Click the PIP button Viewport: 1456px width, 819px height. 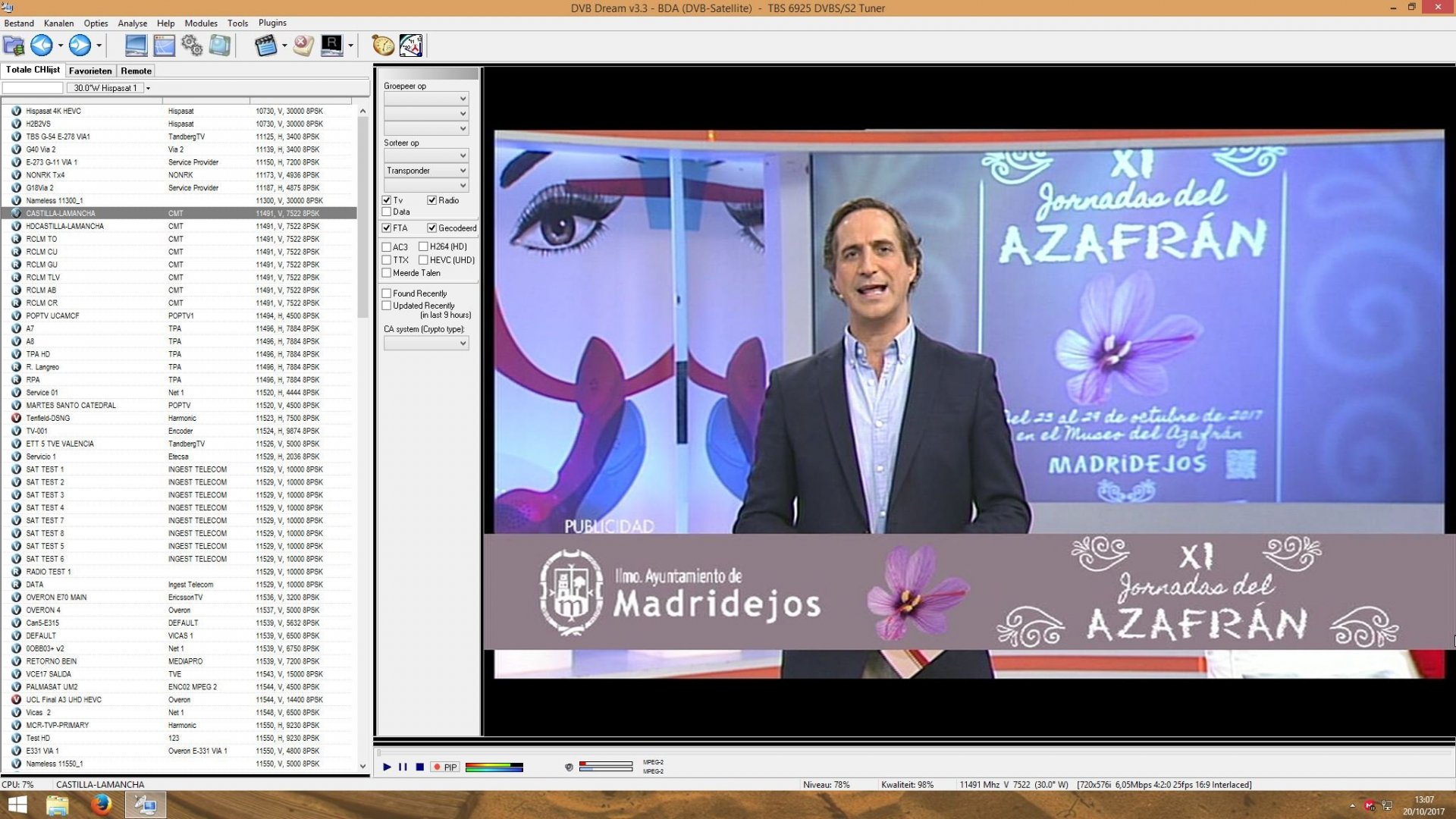tap(445, 767)
